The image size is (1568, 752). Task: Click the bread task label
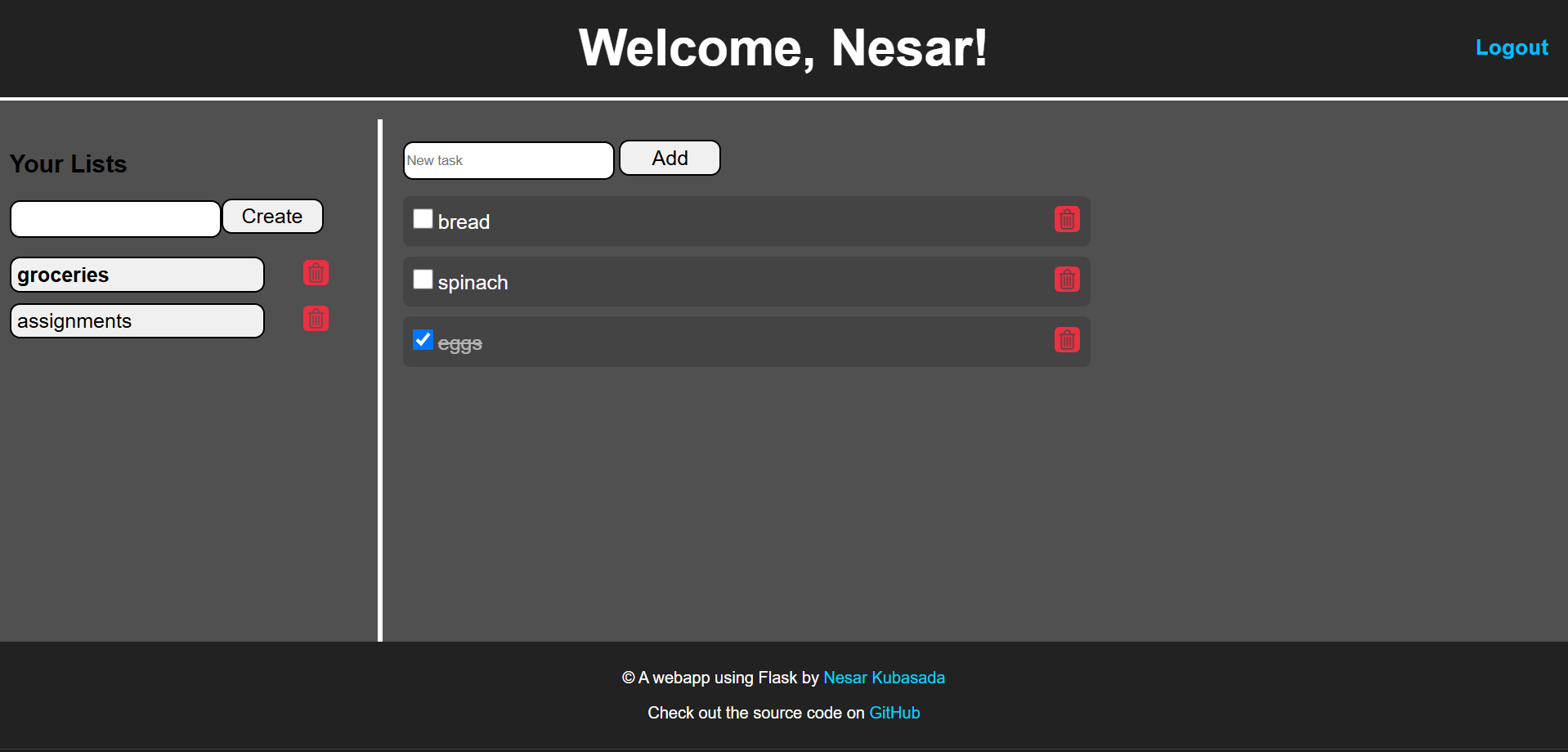(x=464, y=222)
